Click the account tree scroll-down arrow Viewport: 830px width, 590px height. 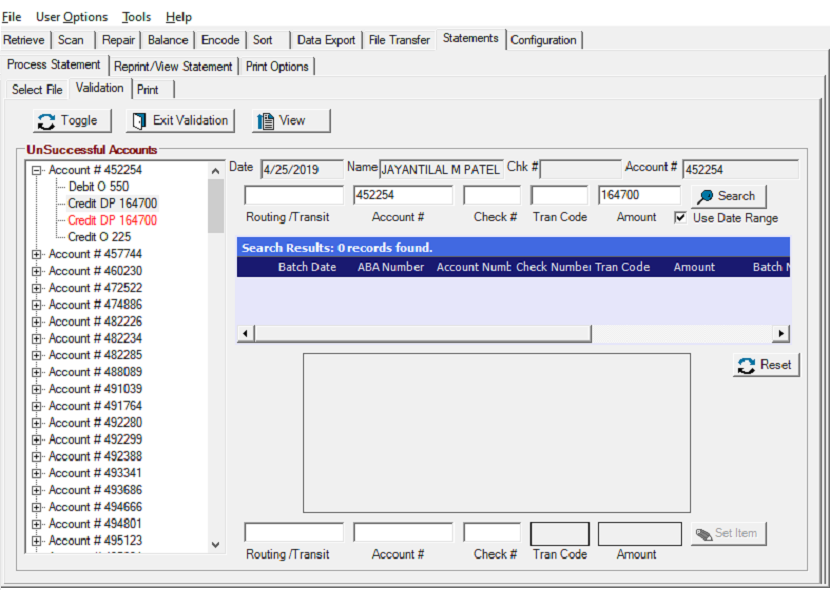point(215,544)
